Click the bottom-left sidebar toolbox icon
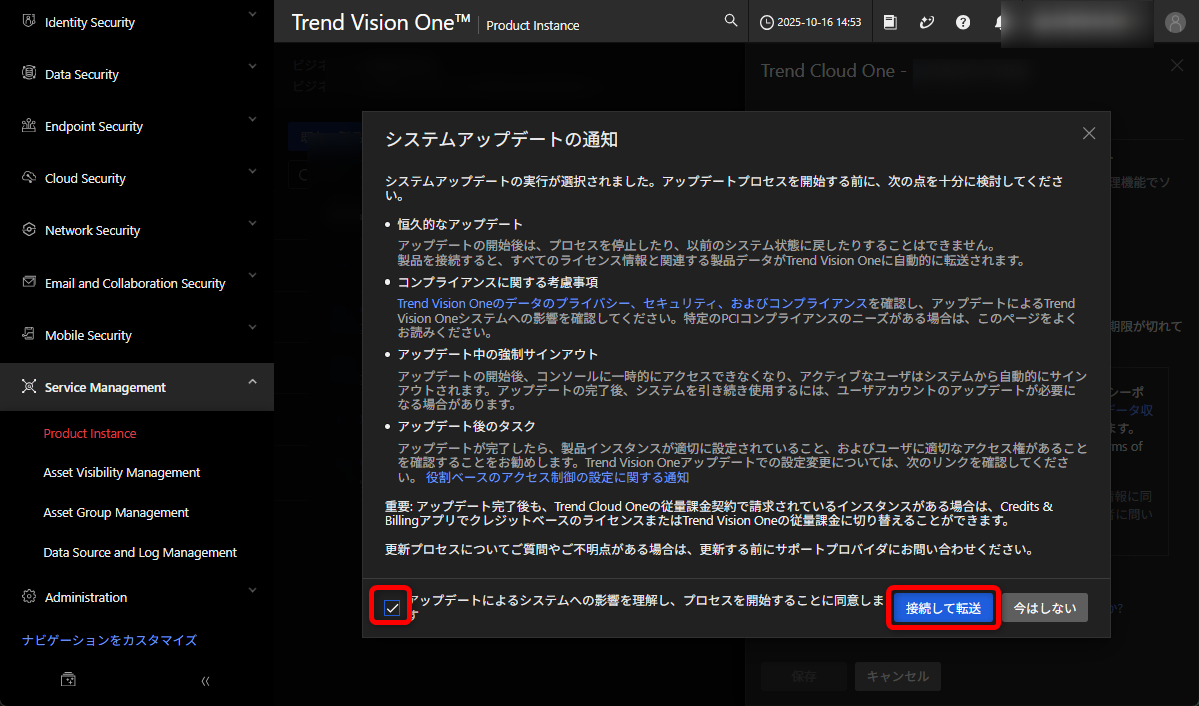Viewport: 1199px width, 706px height. point(68,679)
